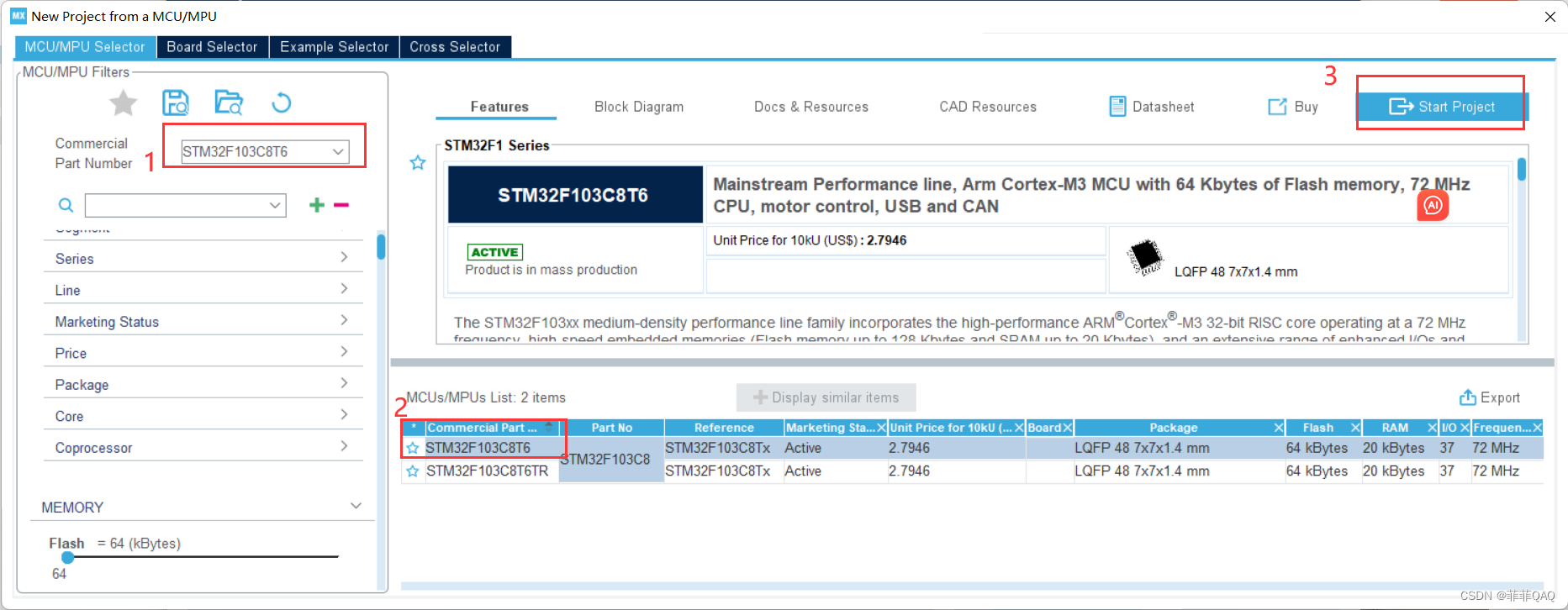Click the reset filters circular arrow icon
The image size is (1568, 610).
coord(282,103)
